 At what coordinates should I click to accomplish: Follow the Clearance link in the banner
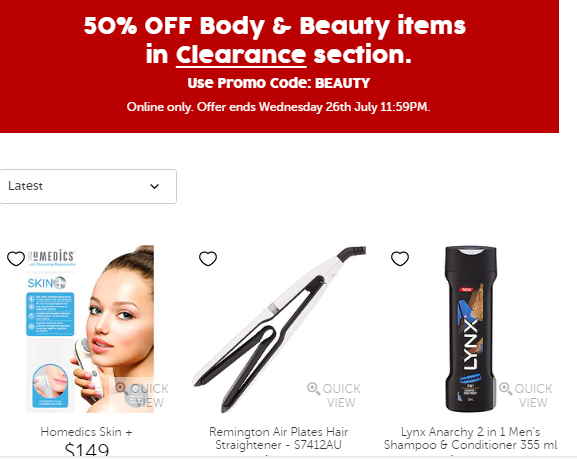241,55
